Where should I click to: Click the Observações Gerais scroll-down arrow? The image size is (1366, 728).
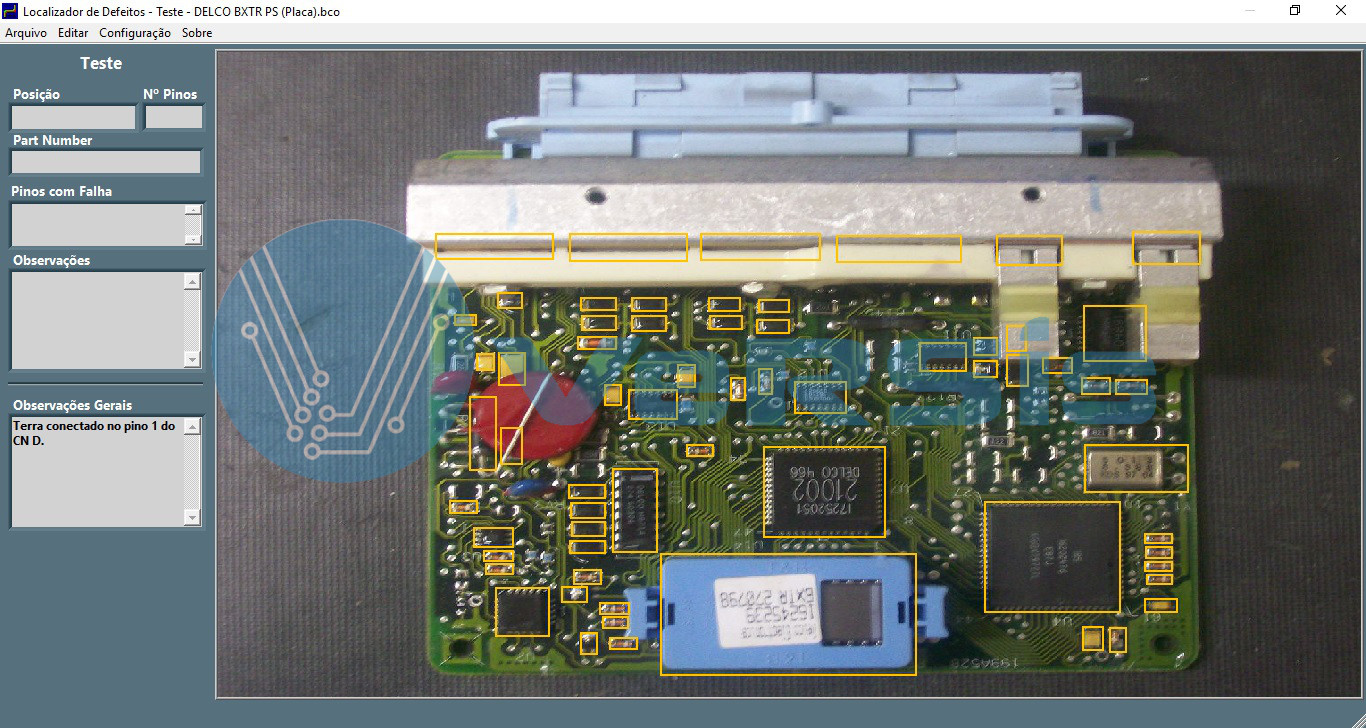[193, 517]
